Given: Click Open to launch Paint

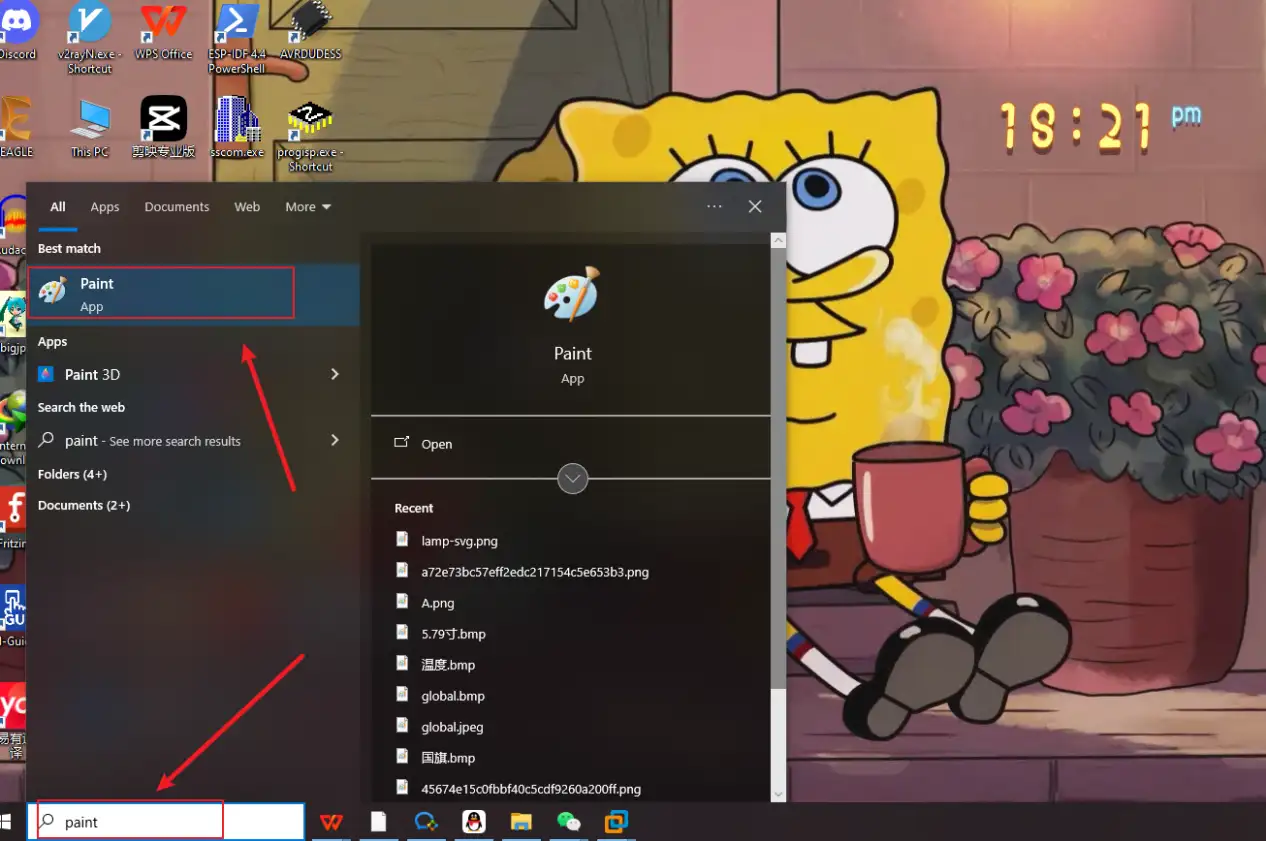Looking at the screenshot, I should [436, 444].
